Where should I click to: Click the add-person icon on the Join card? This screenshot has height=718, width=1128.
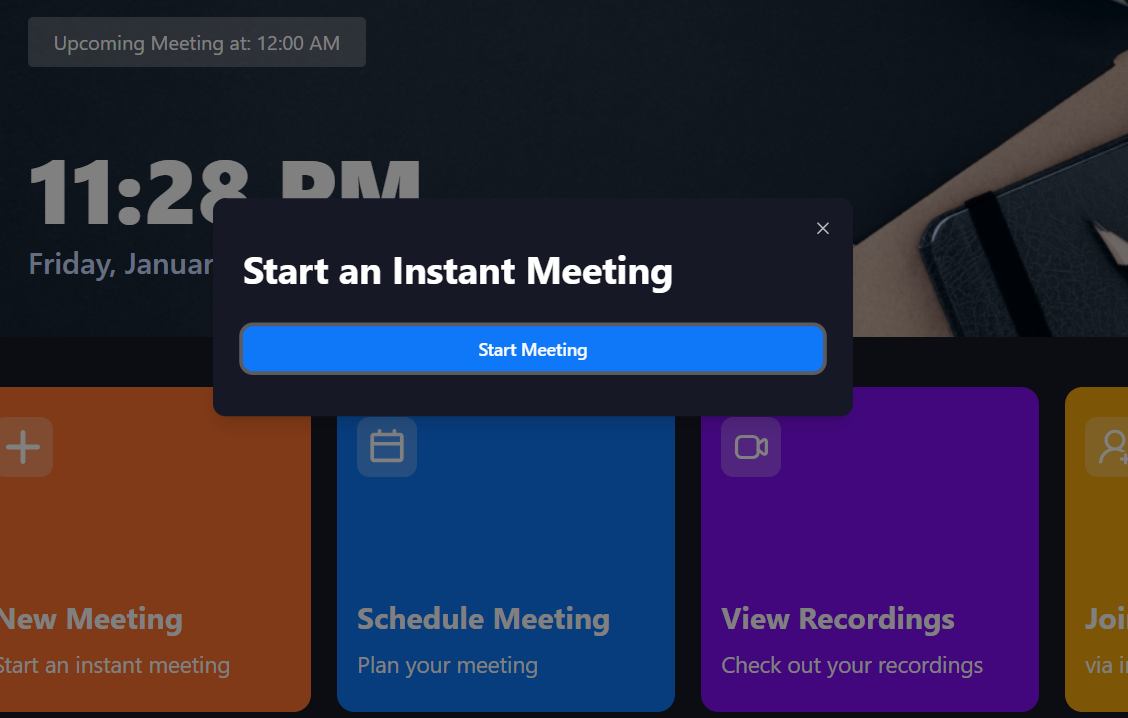(x=1110, y=447)
